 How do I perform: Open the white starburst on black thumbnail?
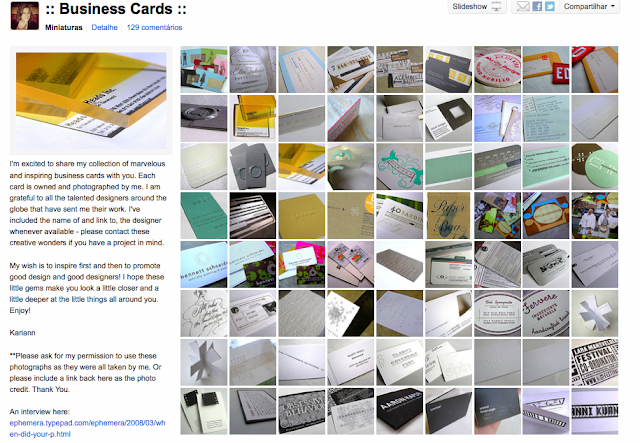351,314
